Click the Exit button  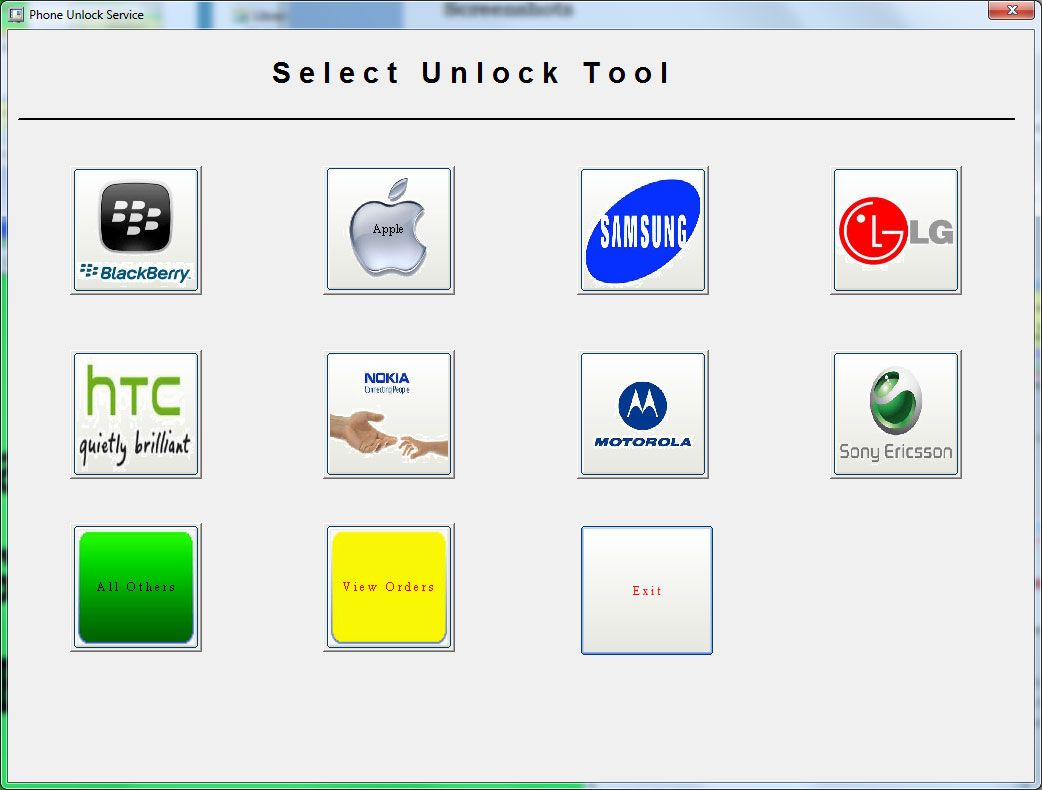647,591
